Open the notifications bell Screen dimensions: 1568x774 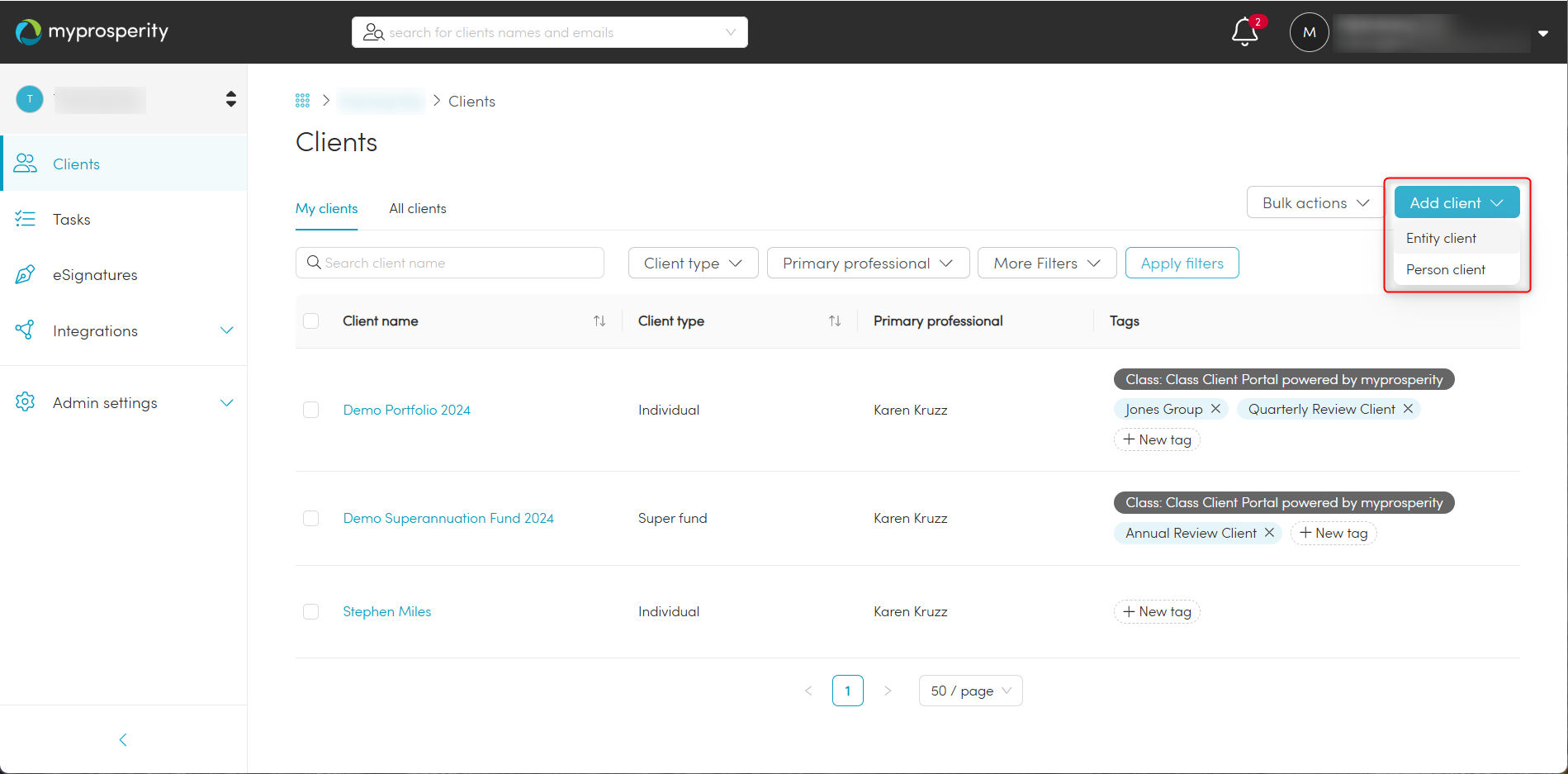1244,32
